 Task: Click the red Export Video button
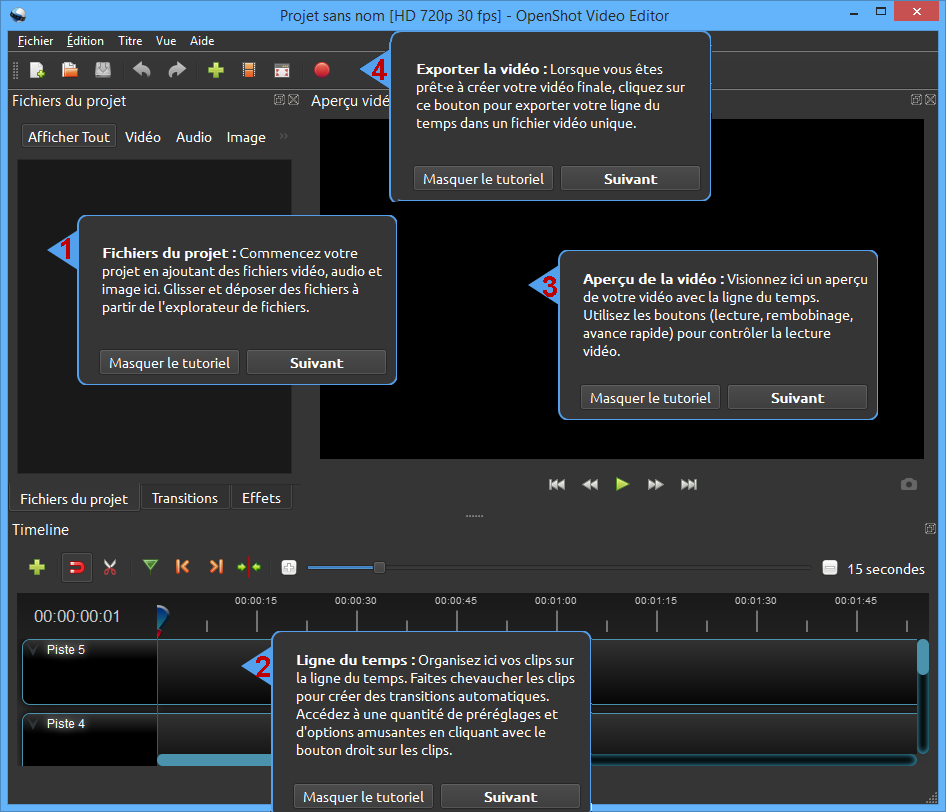click(322, 70)
